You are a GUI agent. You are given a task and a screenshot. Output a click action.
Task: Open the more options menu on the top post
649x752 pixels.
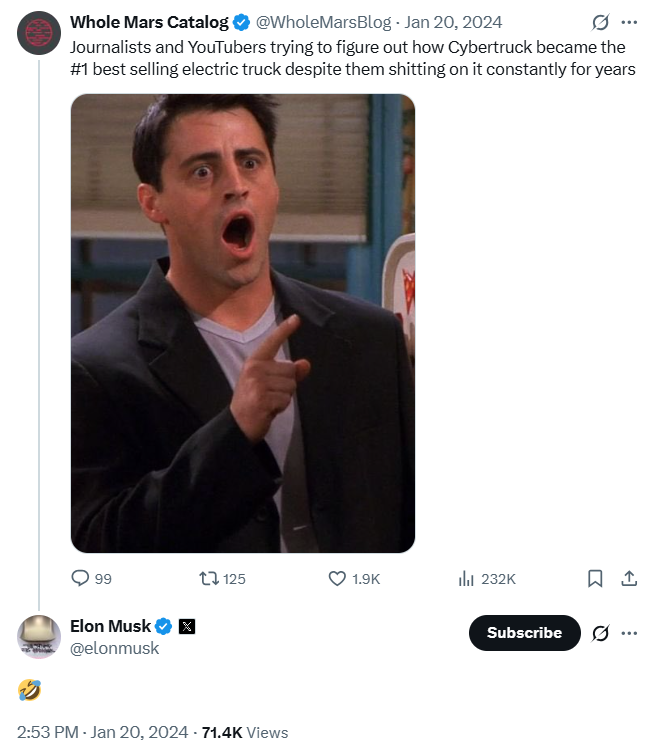pos(629,22)
